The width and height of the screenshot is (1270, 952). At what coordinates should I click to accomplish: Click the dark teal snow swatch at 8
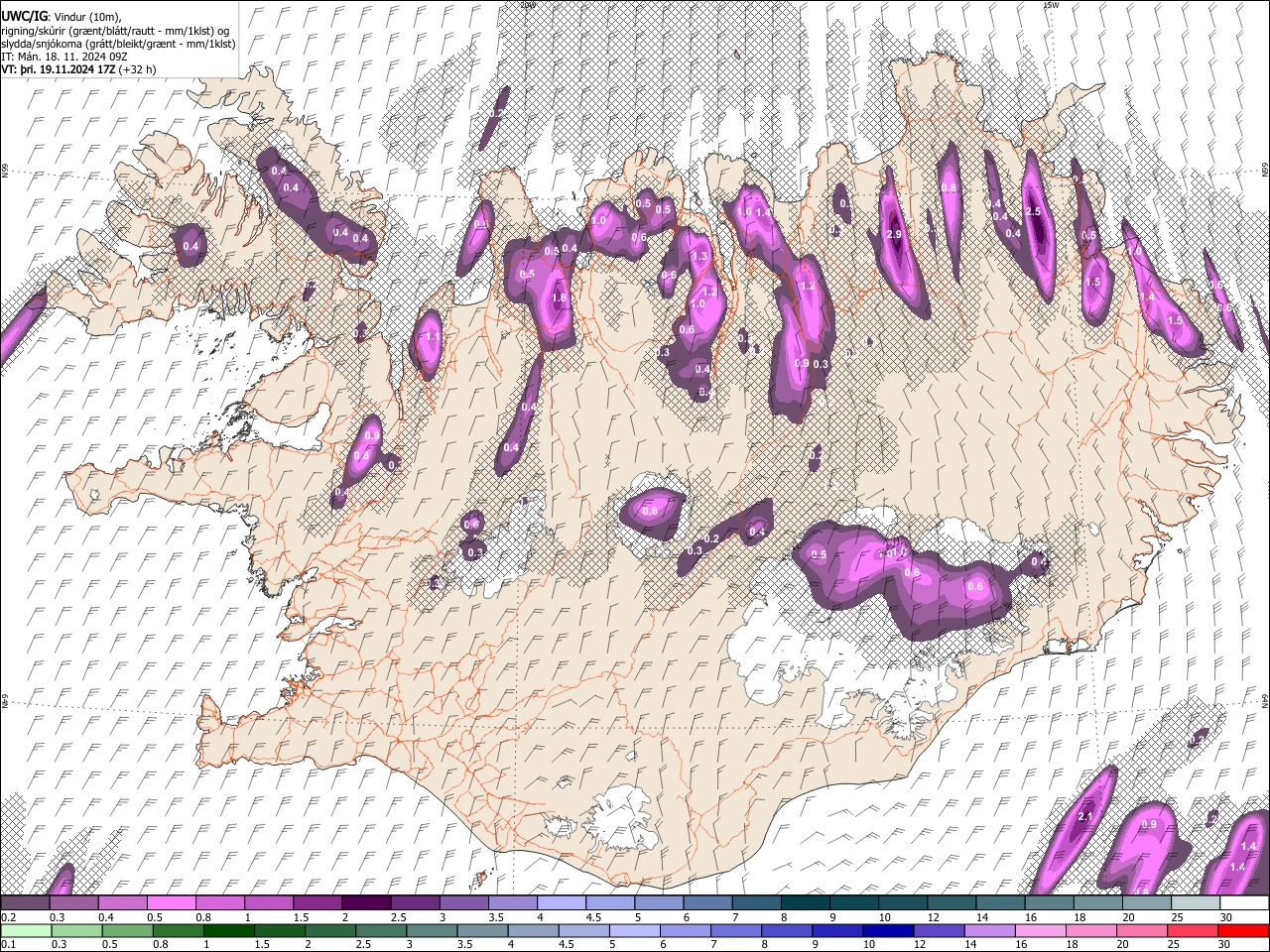coord(805,903)
